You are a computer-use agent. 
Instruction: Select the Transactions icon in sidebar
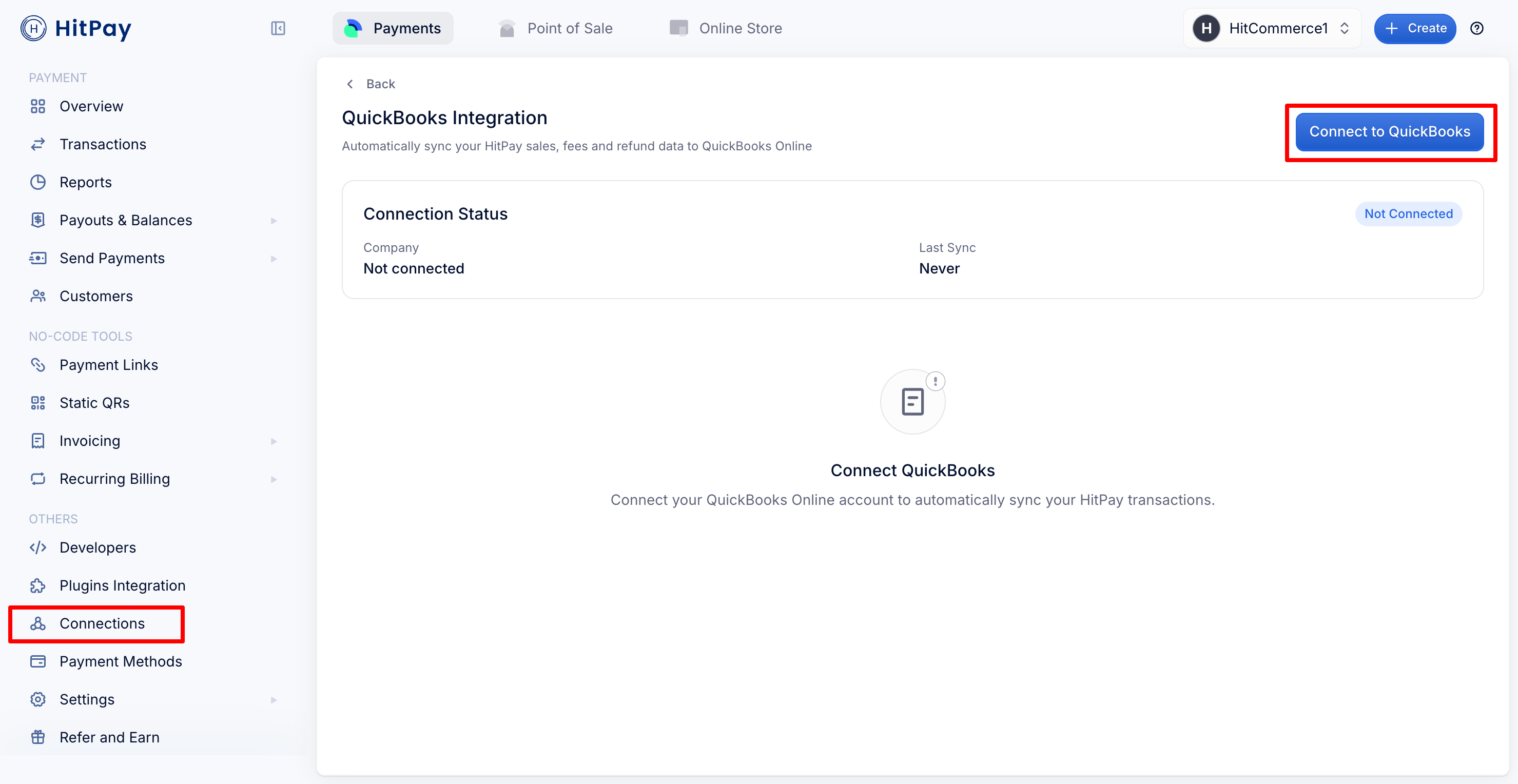(x=37, y=144)
